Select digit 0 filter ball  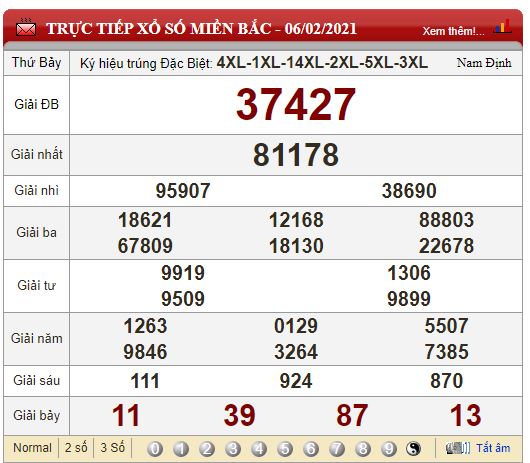click(x=155, y=449)
